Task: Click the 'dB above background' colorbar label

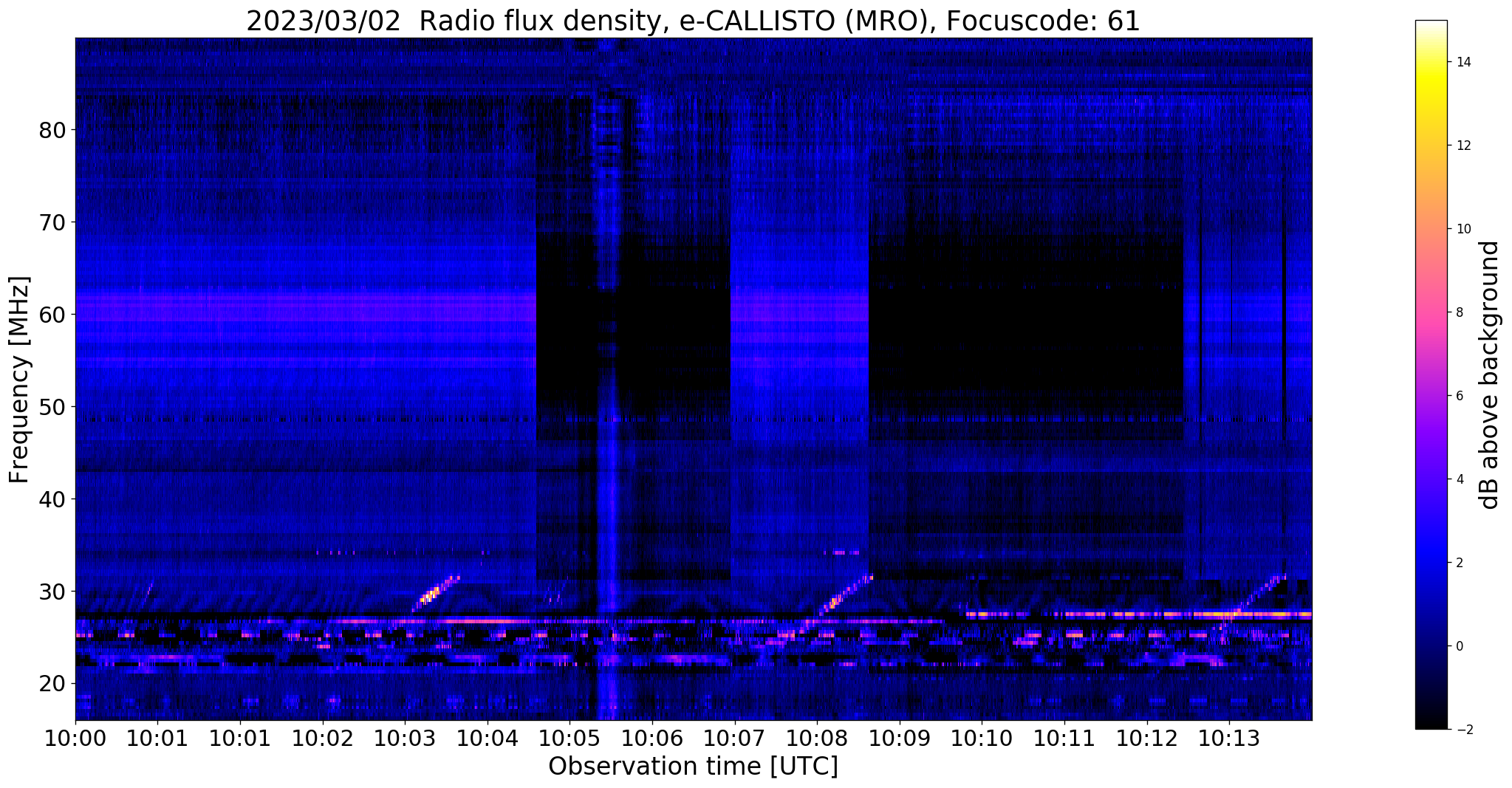Action: pyautogui.click(x=1490, y=375)
